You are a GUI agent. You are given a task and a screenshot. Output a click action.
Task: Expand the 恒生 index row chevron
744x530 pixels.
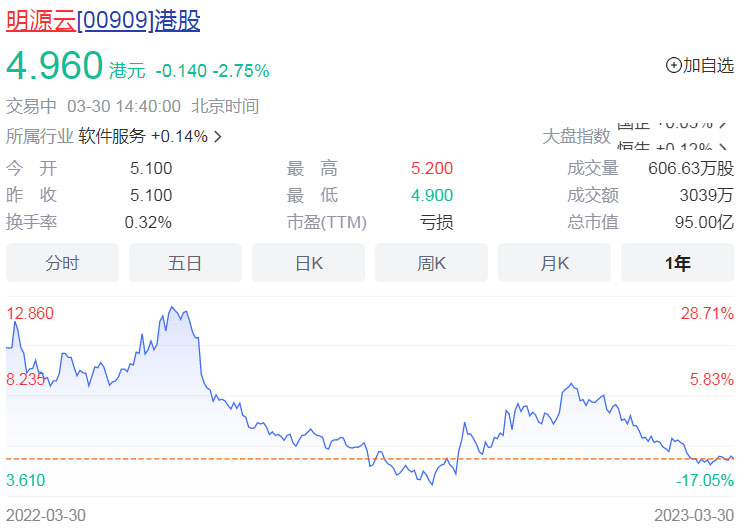[721, 149]
